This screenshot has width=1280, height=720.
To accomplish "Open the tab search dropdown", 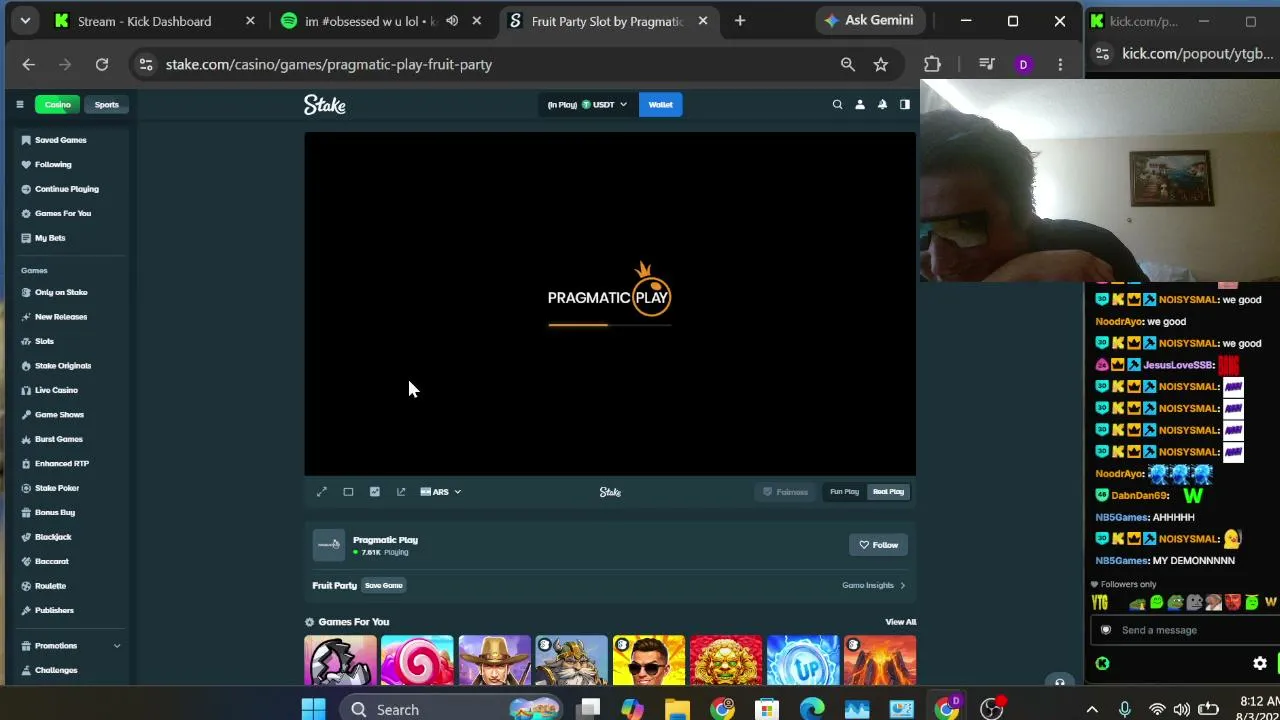I will [x=25, y=21].
